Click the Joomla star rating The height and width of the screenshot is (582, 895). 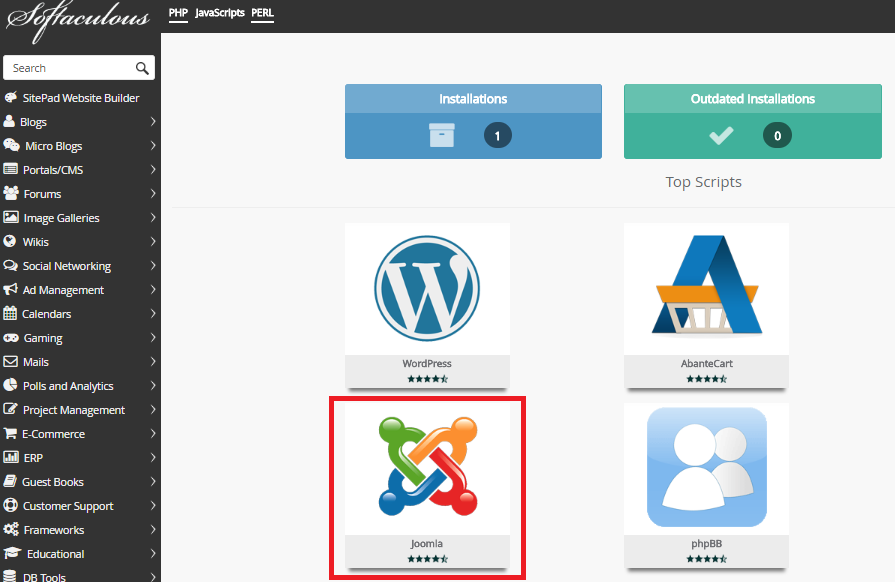(428, 559)
